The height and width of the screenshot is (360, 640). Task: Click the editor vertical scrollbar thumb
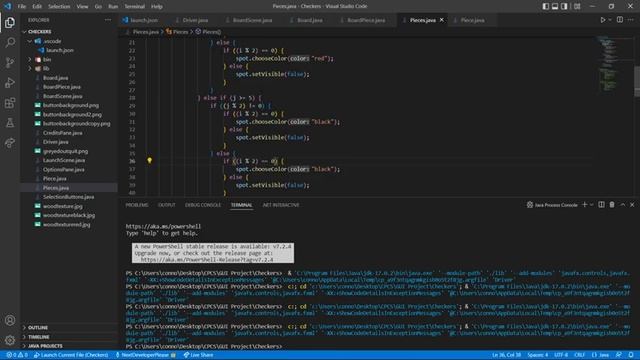point(637,81)
